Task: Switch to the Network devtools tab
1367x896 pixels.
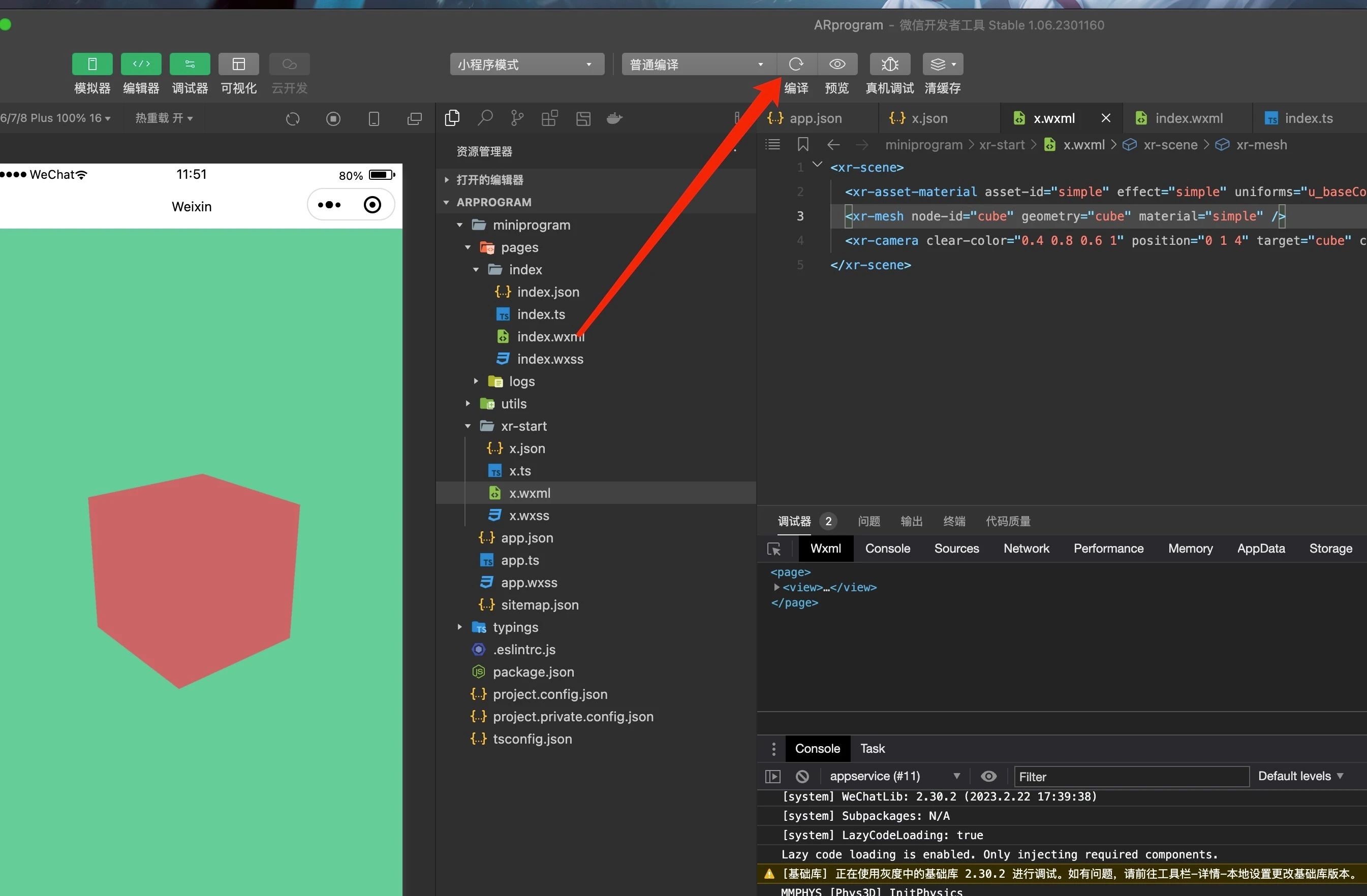Action: (1026, 548)
